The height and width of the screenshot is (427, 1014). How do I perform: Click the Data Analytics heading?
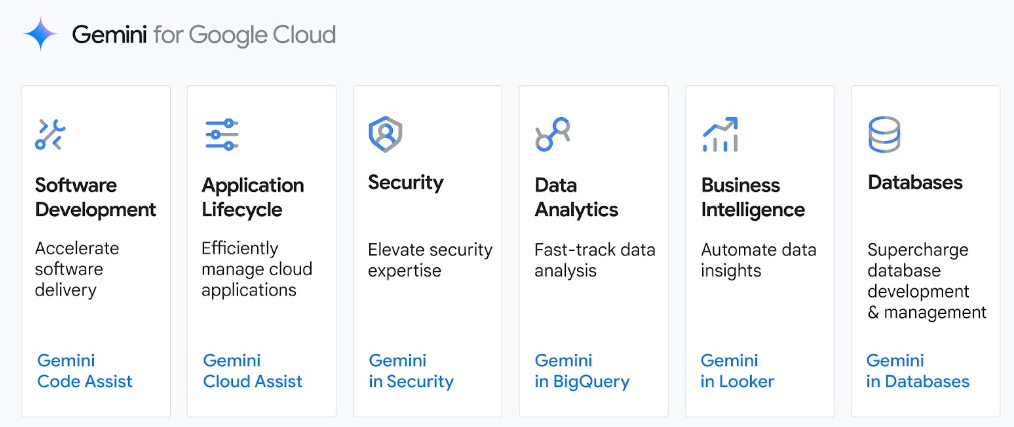[x=576, y=197]
